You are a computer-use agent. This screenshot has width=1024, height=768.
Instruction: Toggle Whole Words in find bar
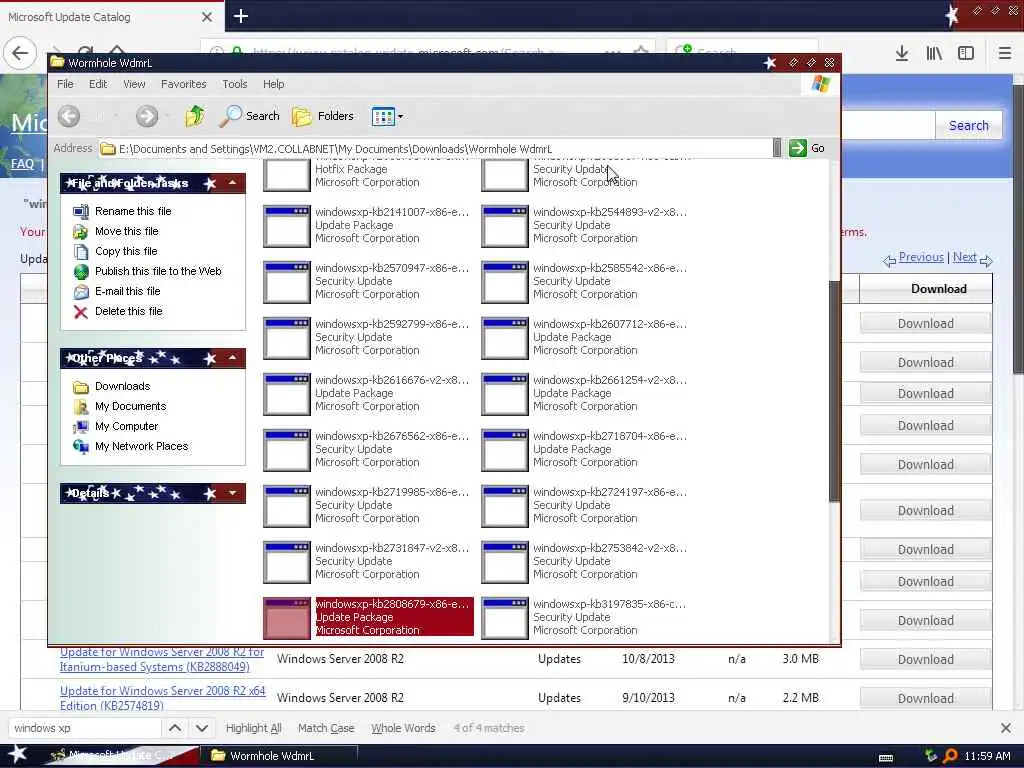click(403, 728)
